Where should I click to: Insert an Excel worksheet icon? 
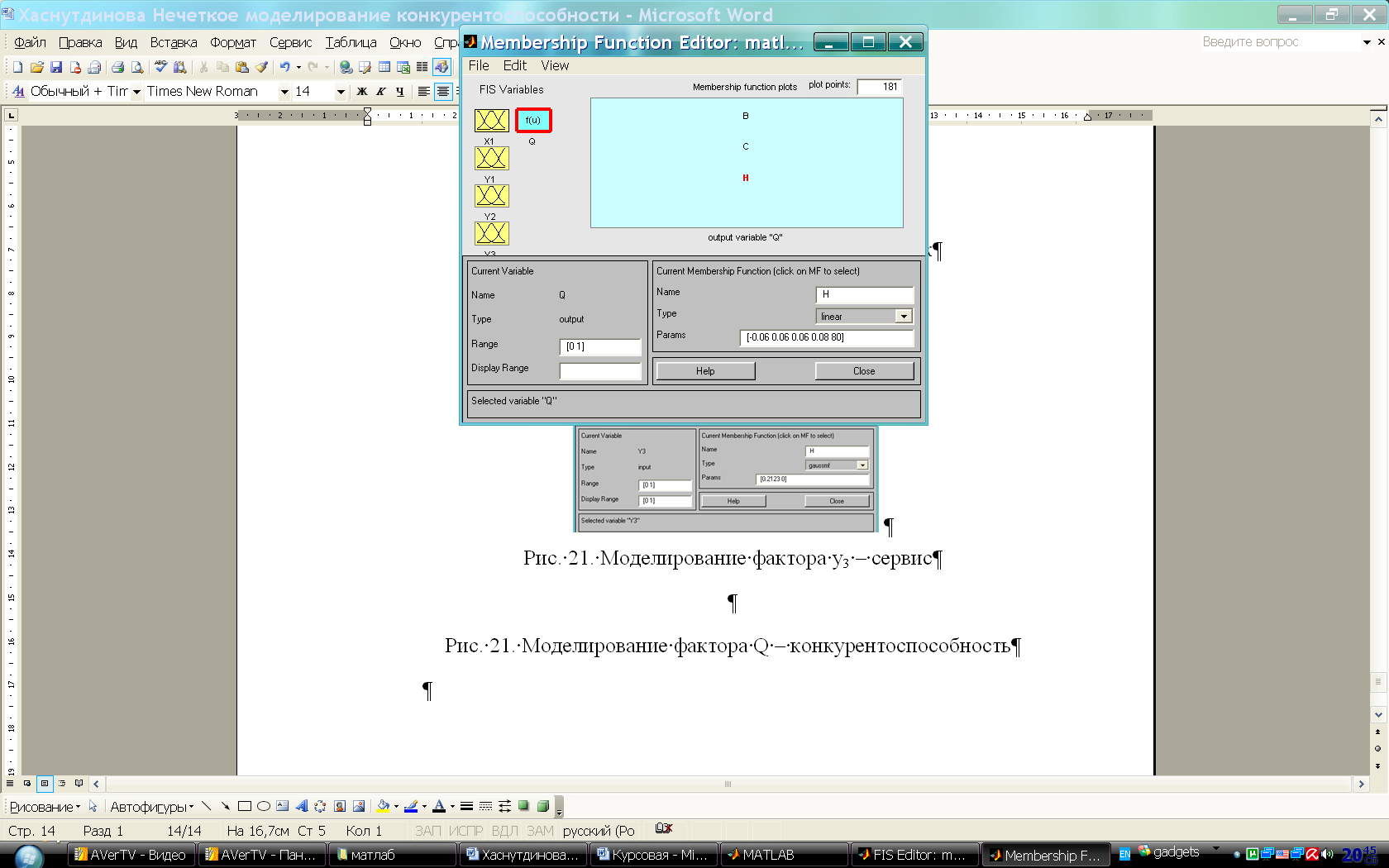(x=403, y=67)
